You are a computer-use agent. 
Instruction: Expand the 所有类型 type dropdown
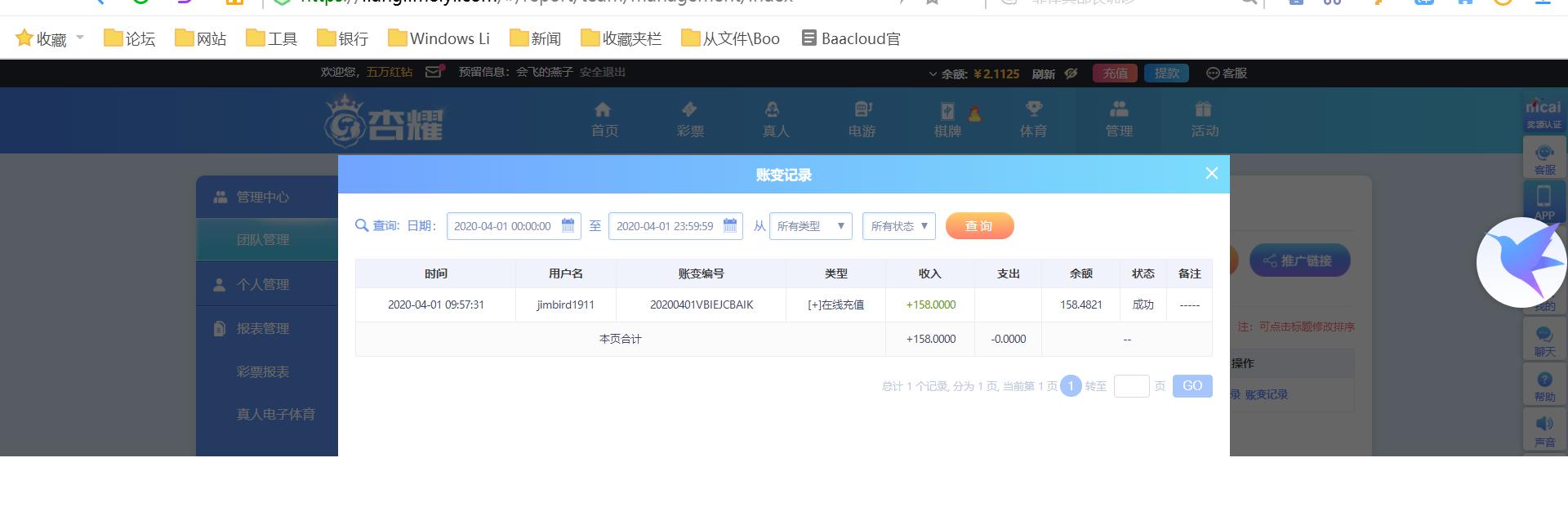click(x=811, y=226)
